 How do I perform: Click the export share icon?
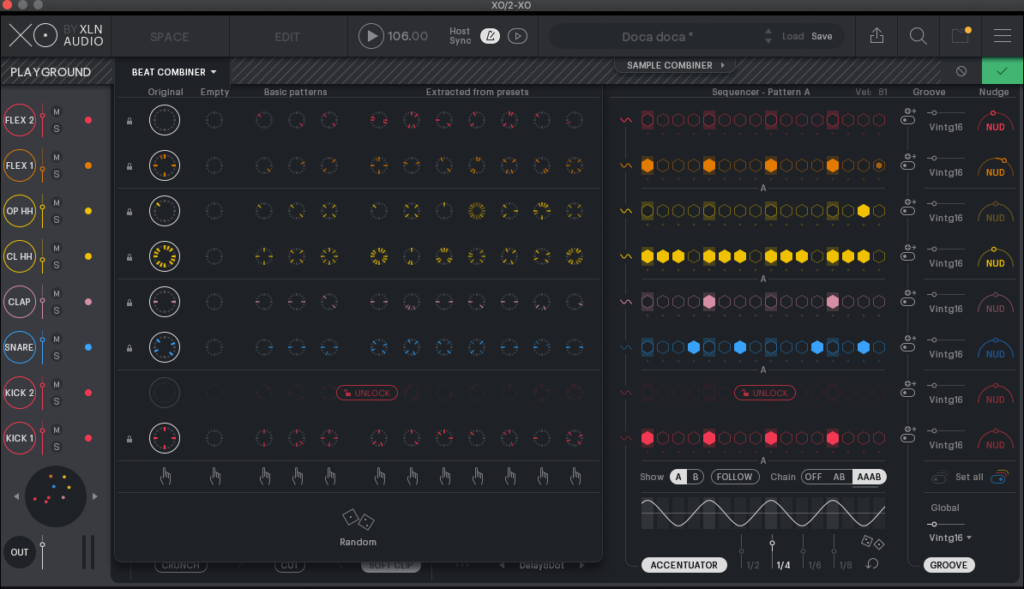coord(877,36)
